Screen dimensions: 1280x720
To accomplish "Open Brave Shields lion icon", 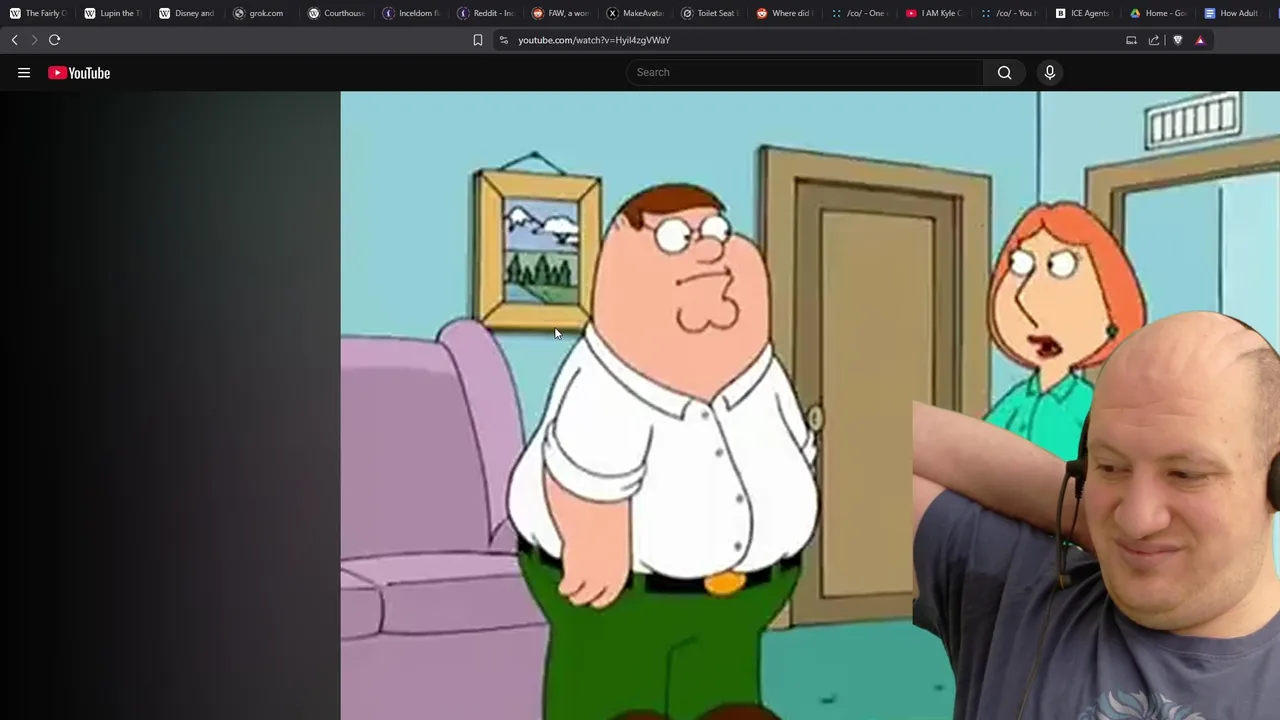I will [x=1177, y=40].
